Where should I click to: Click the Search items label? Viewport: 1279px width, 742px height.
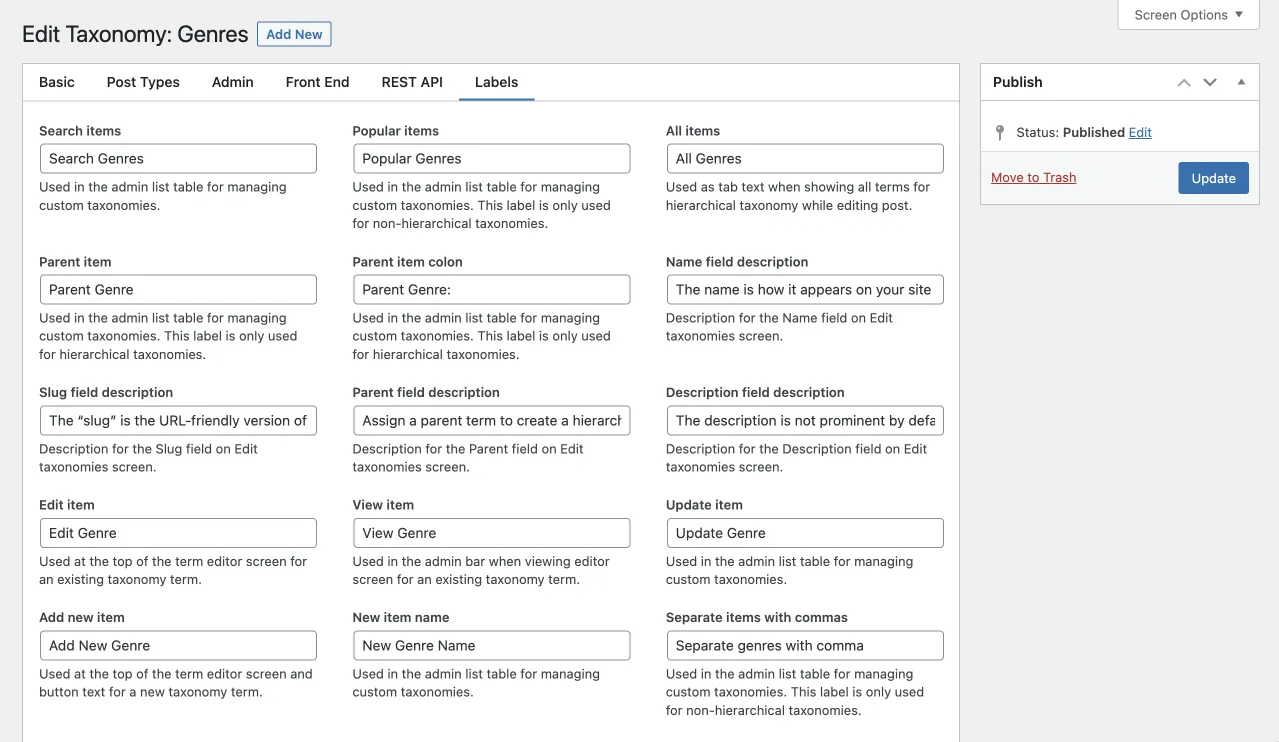80,131
